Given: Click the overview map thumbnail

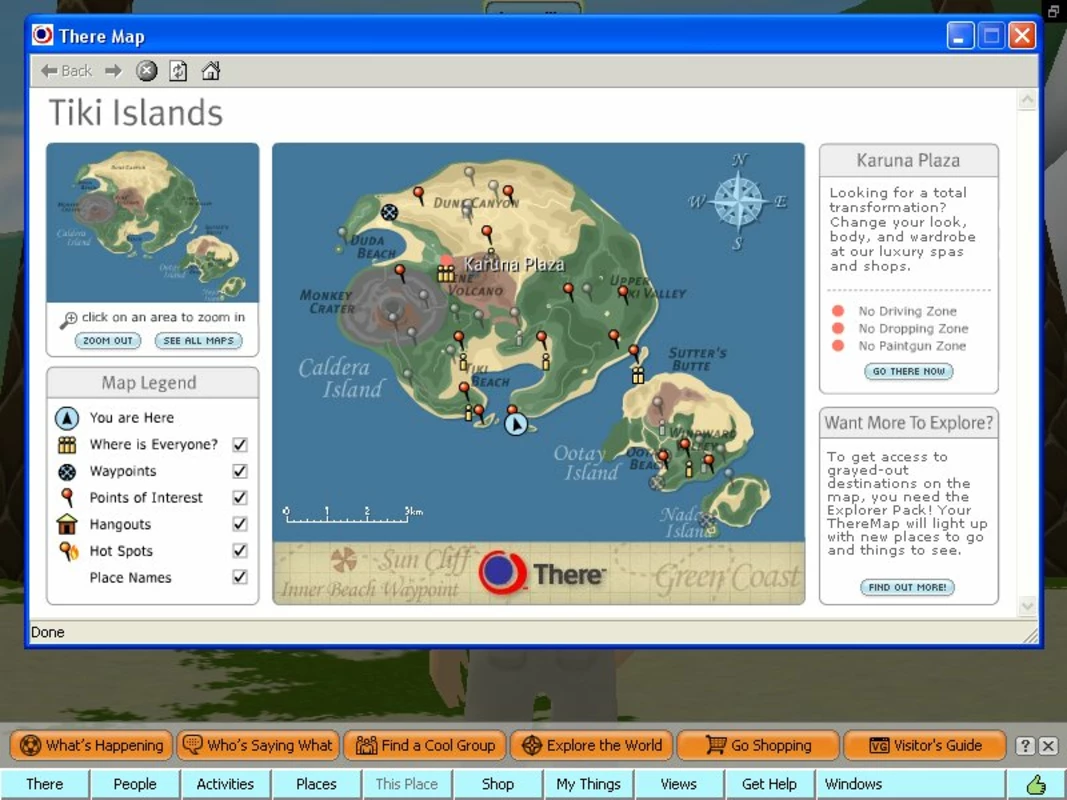Looking at the screenshot, I should click(152, 223).
